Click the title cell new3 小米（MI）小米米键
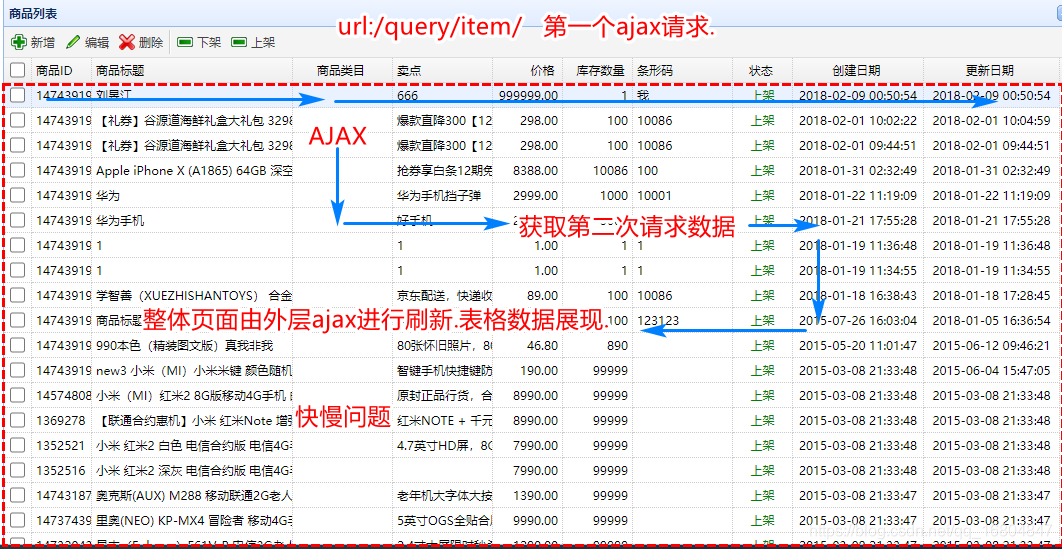The image size is (1062, 549). pyautogui.click(x=194, y=371)
